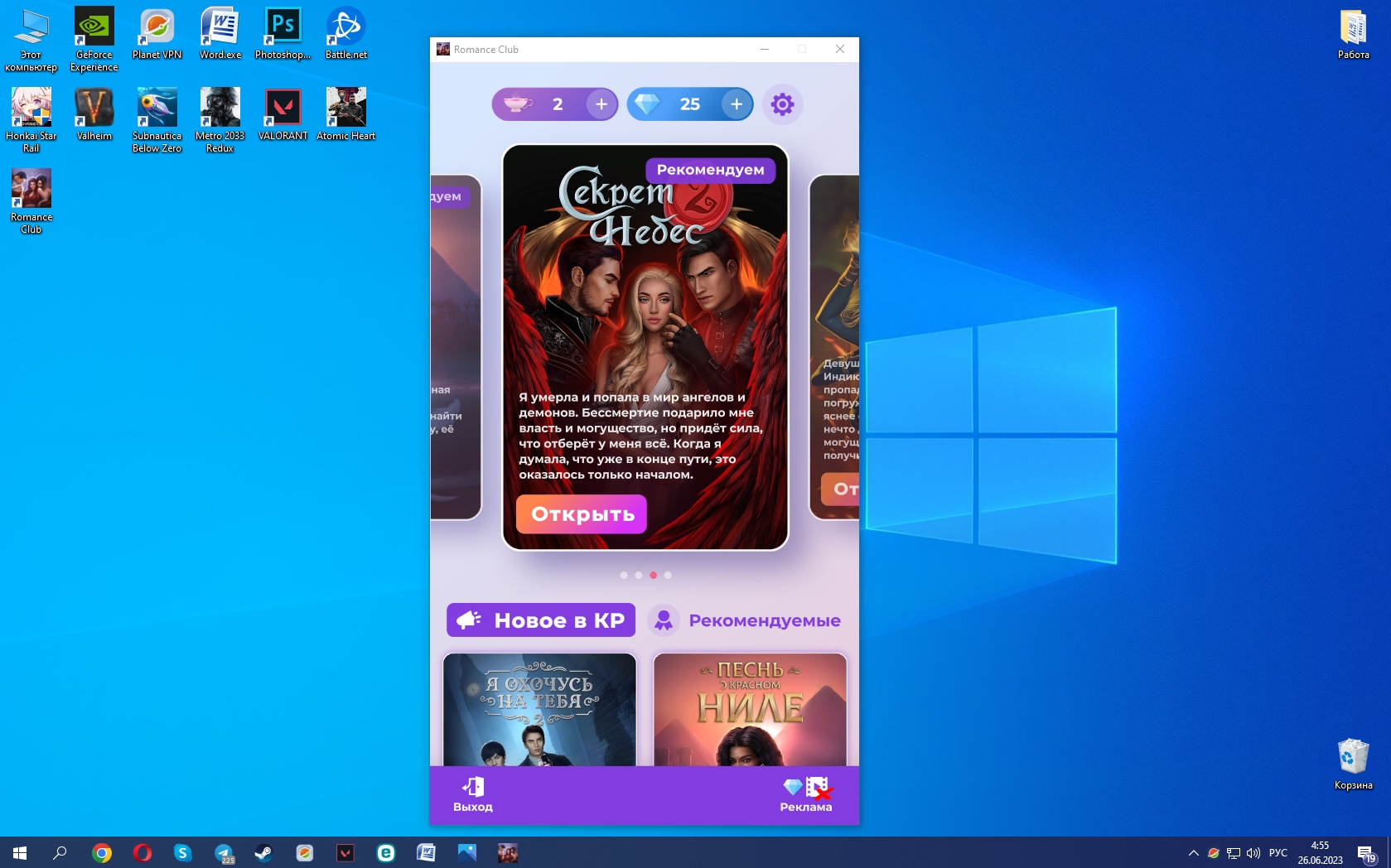Switch the РУС input language indicator
Viewport: 1391px width, 868px height.
[x=1278, y=852]
